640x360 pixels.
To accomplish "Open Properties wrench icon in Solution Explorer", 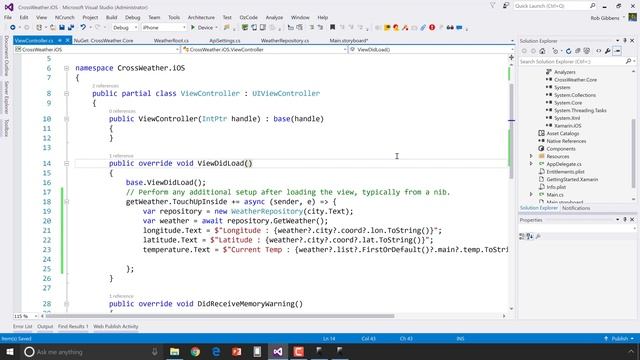I will click(608, 51).
